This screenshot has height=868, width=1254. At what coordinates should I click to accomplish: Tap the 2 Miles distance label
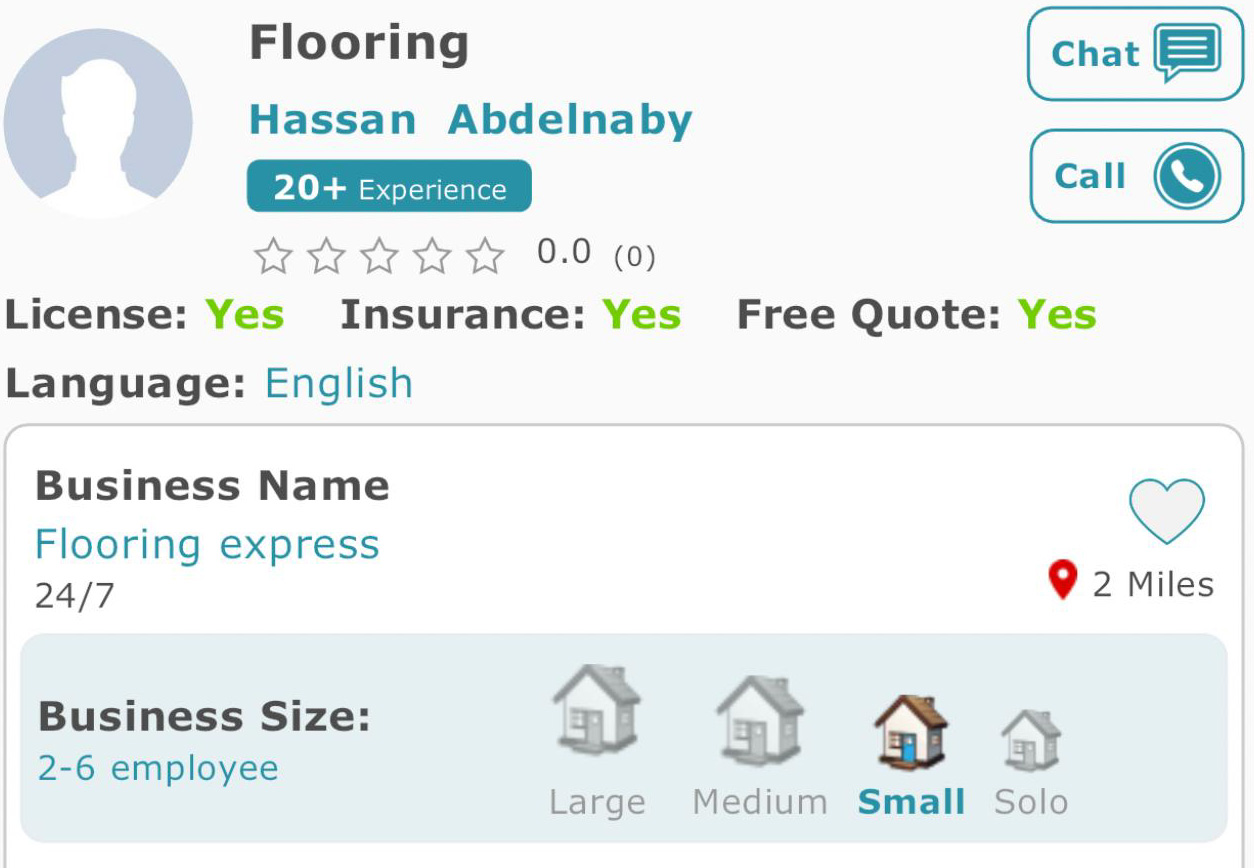point(1152,584)
